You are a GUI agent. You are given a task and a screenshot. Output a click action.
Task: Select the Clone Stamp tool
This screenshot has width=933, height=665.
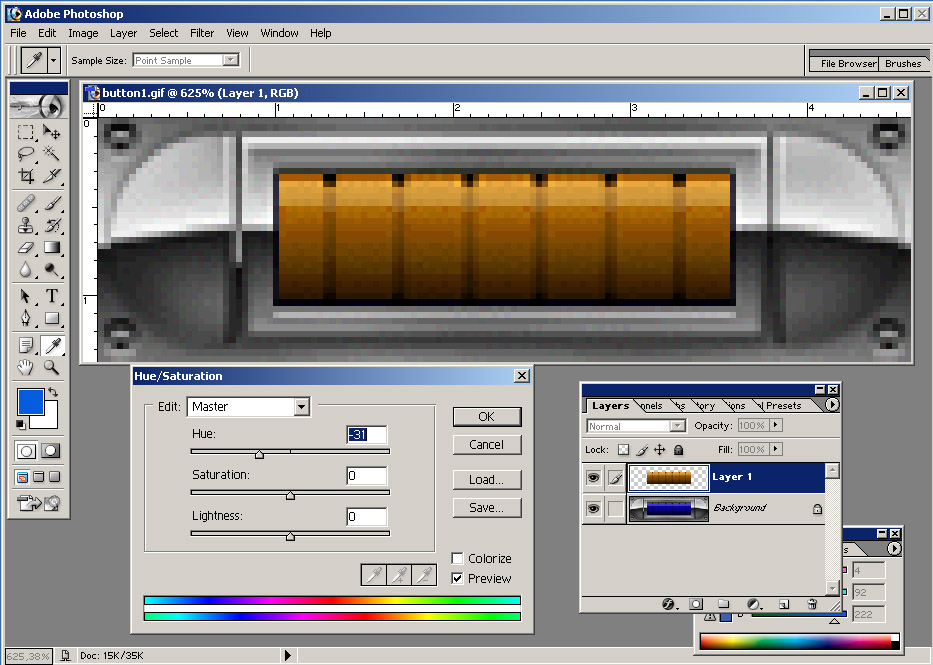click(x=26, y=226)
